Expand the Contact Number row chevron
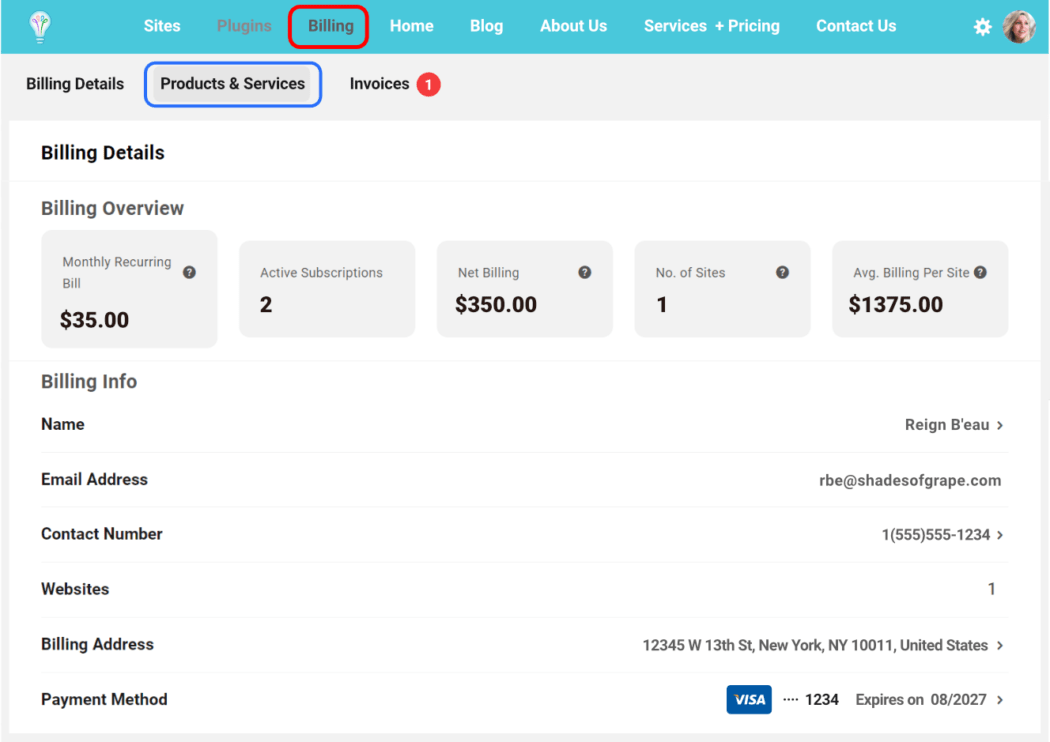Image resolution: width=1050 pixels, height=742 pixels. click(x=1000, y=535)
